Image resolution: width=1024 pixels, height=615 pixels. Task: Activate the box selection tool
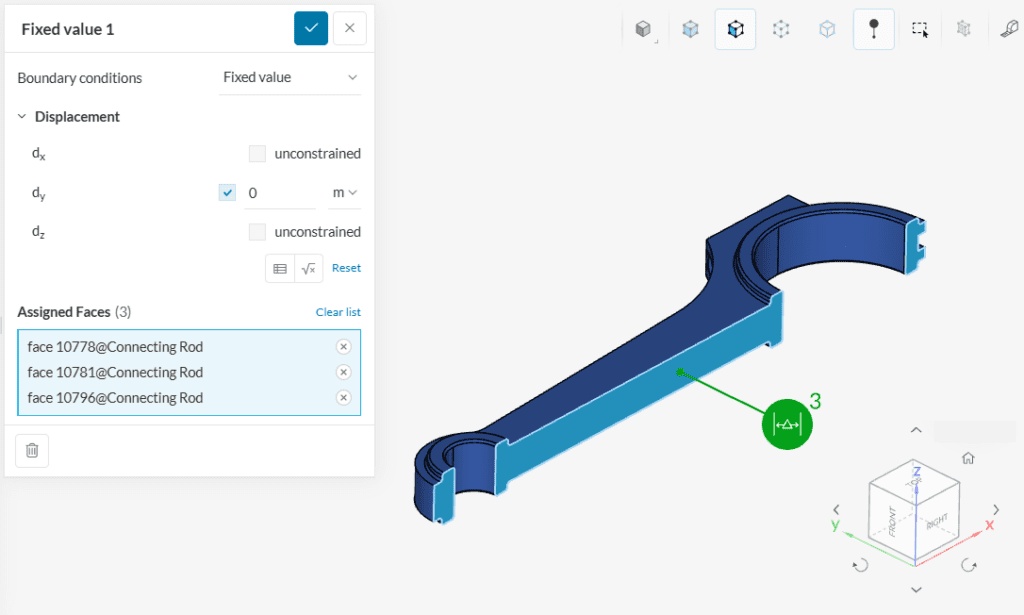tap(919, 29)
